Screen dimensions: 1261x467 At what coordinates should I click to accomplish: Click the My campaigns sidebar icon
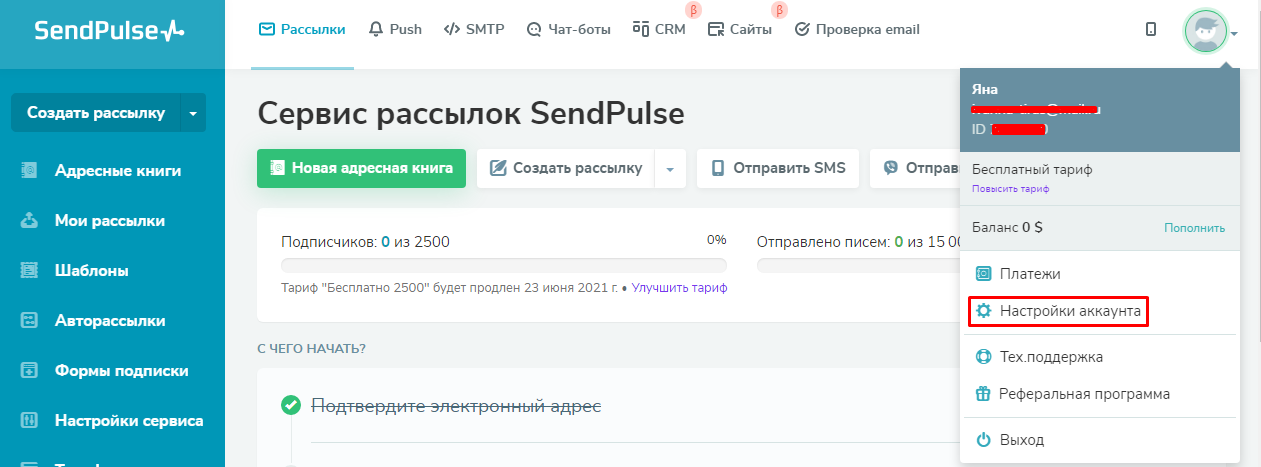pos(29,220)
